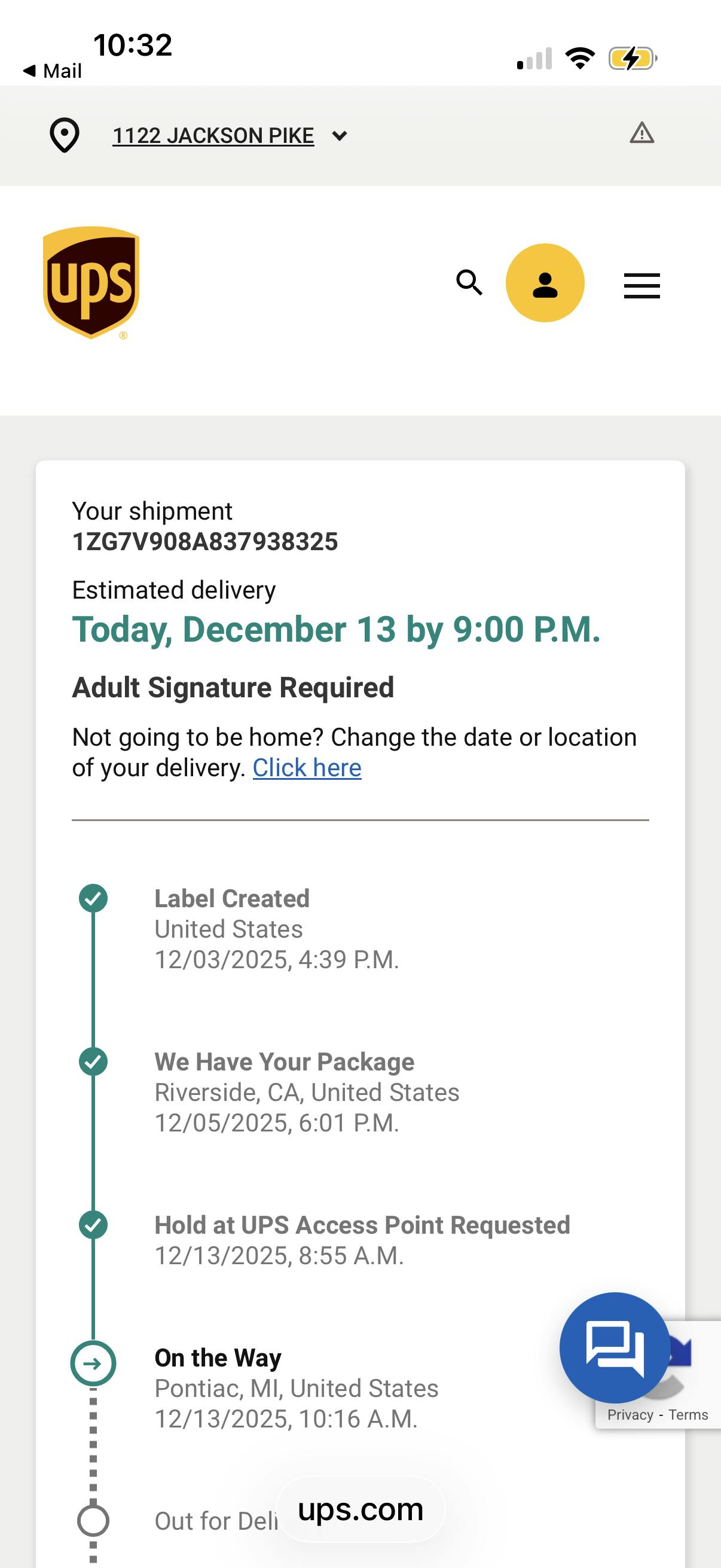Open the hamburger navigation menu
The width and height of the screenshot is (721, 1568).
641,285
